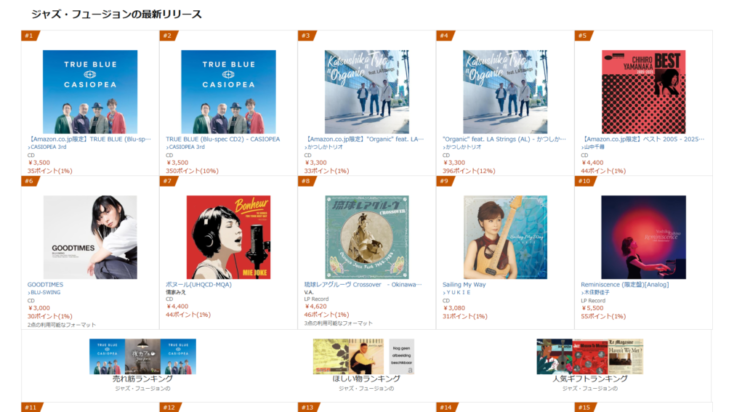This screenshot has height=412, width=750.
Task: Click the GOODTIMES album cover
Action: (x=90, y=237)
